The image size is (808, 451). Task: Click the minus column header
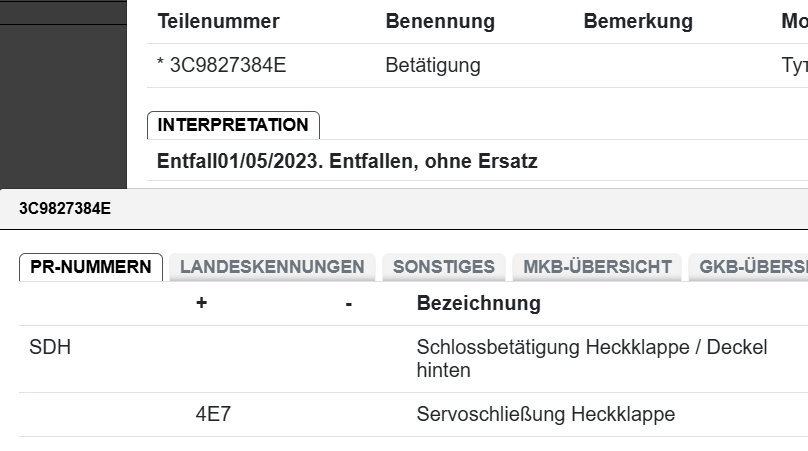click(x=348, y=303)
